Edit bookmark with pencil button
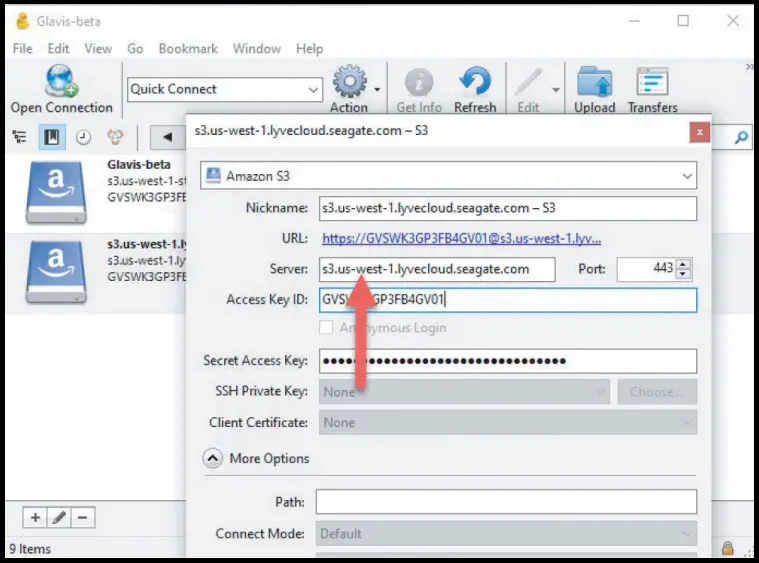759x563 pixels. click(x=59, y=517)
